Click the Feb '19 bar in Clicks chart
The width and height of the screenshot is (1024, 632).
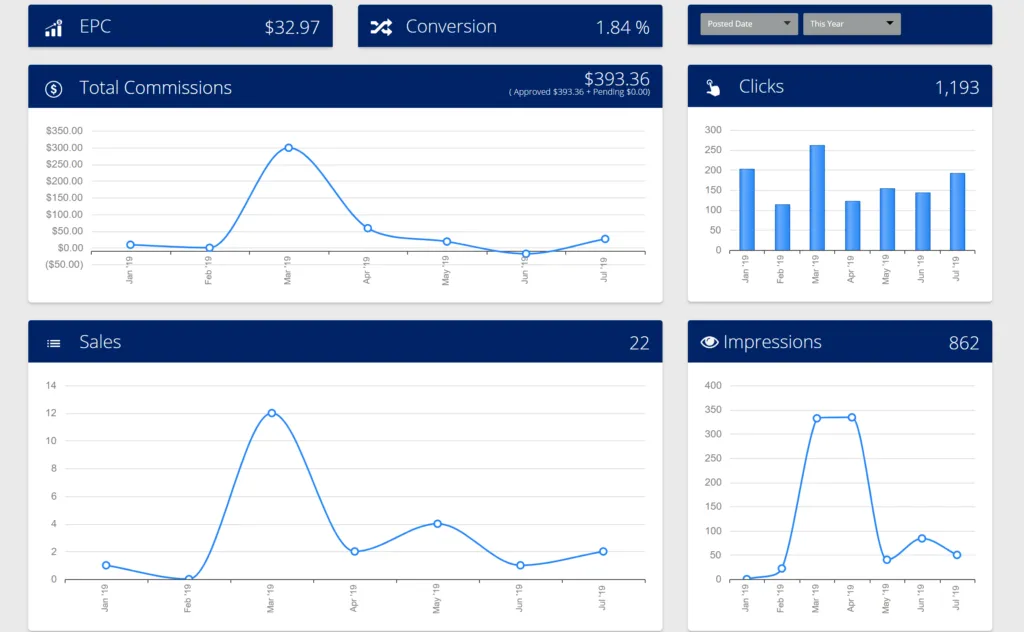click(x=782, y=227)
